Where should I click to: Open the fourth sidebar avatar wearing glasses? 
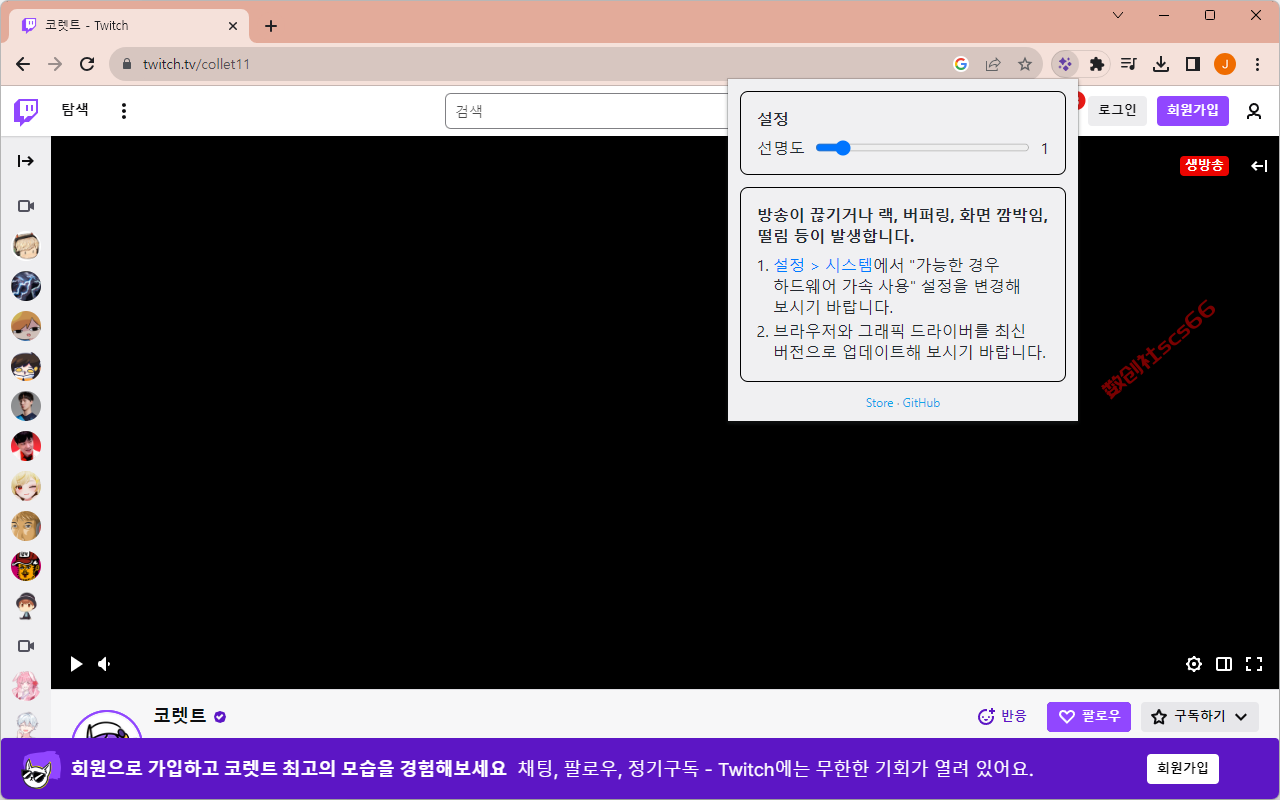(26, 366)
